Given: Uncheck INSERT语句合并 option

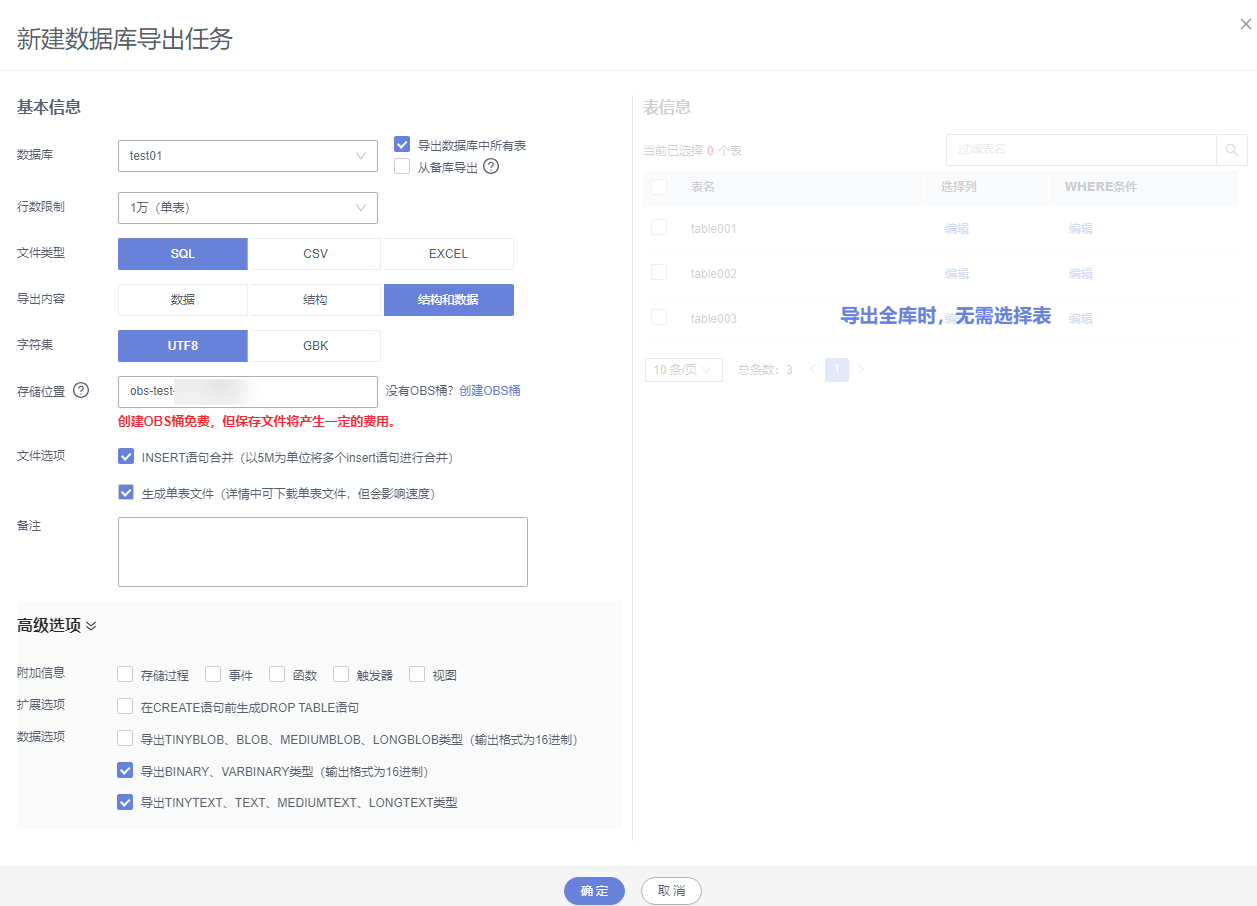Looking at the screenshot, I should pos(126,457).
